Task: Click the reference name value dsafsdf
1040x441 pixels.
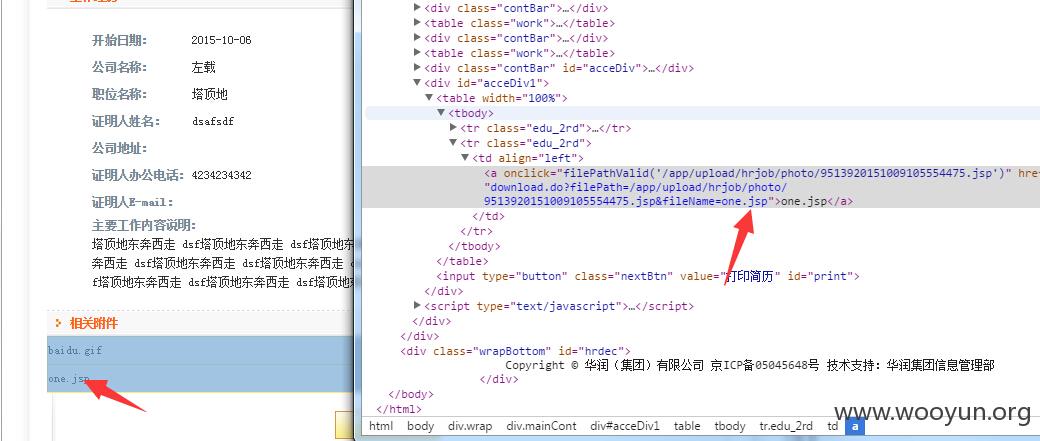Action: [x=212, y=121]
